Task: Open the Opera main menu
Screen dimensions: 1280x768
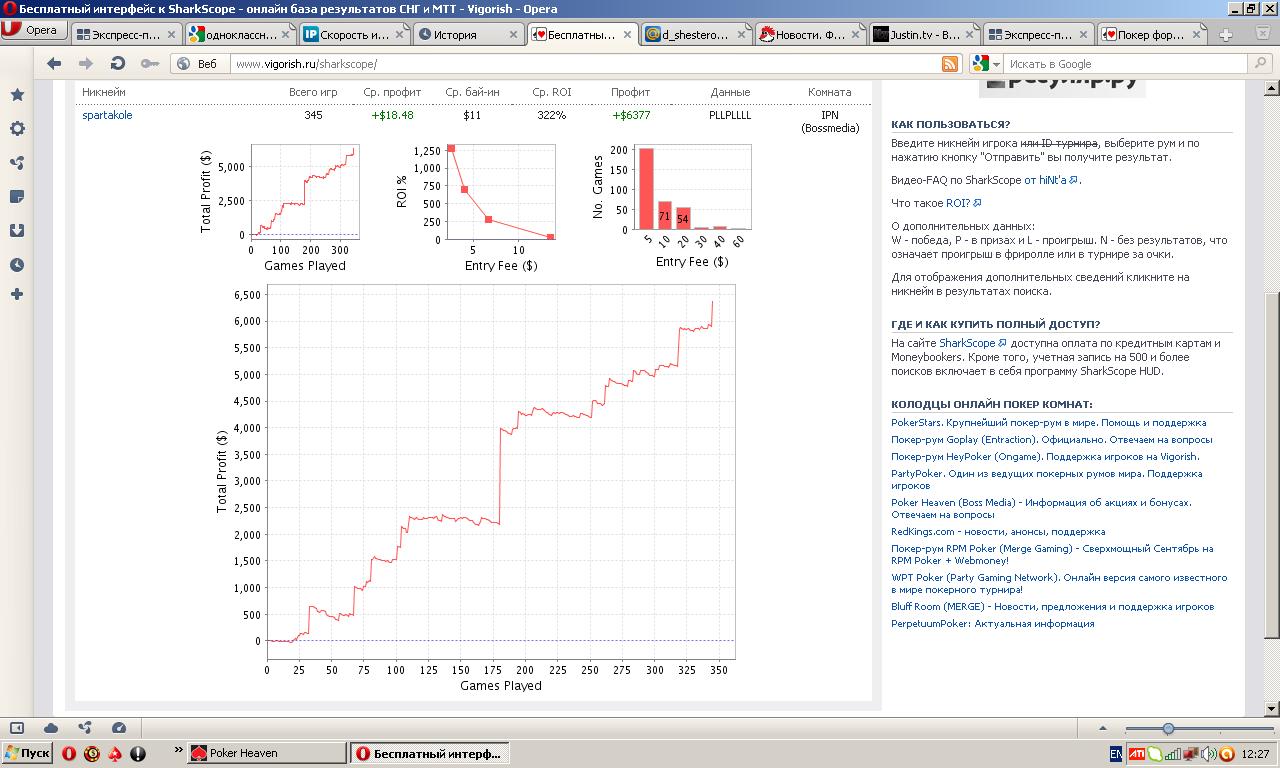Action: pyautogui.click(x=31, y=30)
